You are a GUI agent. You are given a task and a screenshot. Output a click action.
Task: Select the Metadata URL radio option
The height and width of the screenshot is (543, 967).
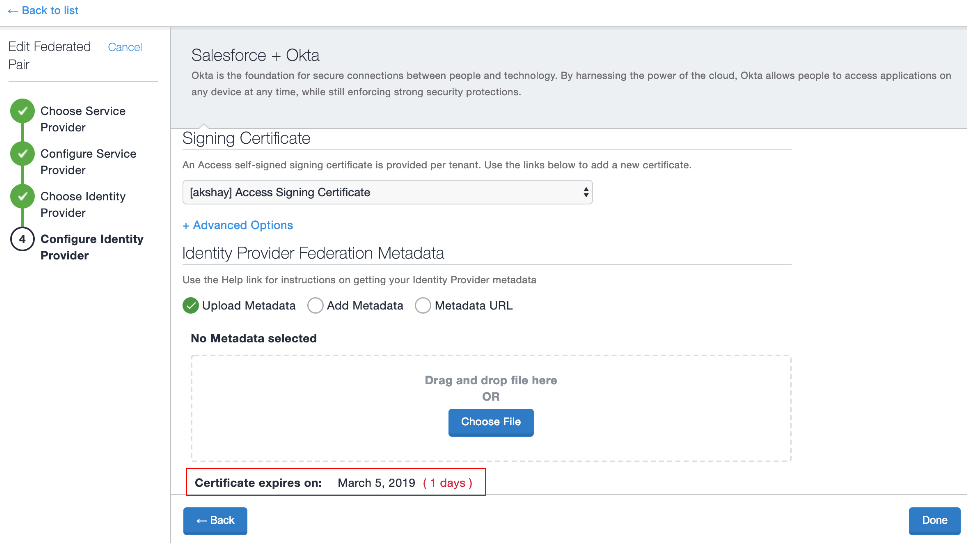(x=422, y=305)
